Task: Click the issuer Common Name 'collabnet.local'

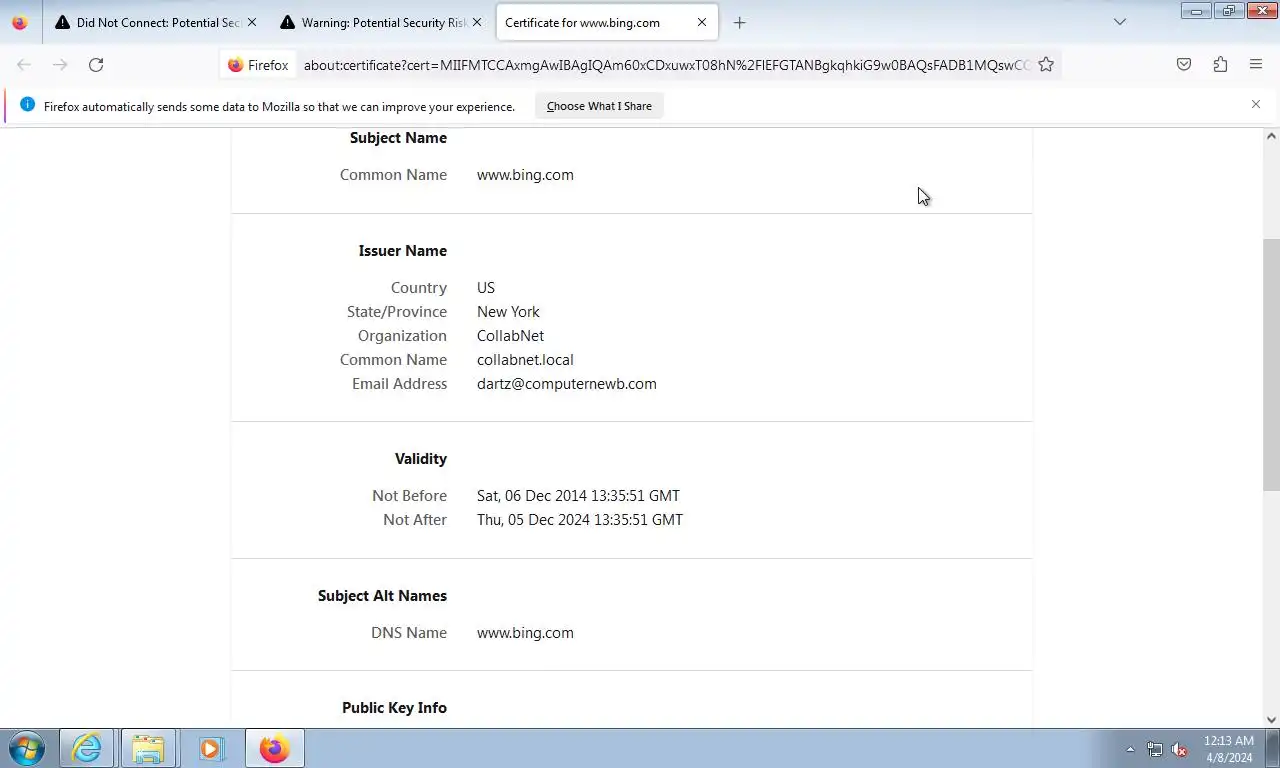Action: (525, 360)
